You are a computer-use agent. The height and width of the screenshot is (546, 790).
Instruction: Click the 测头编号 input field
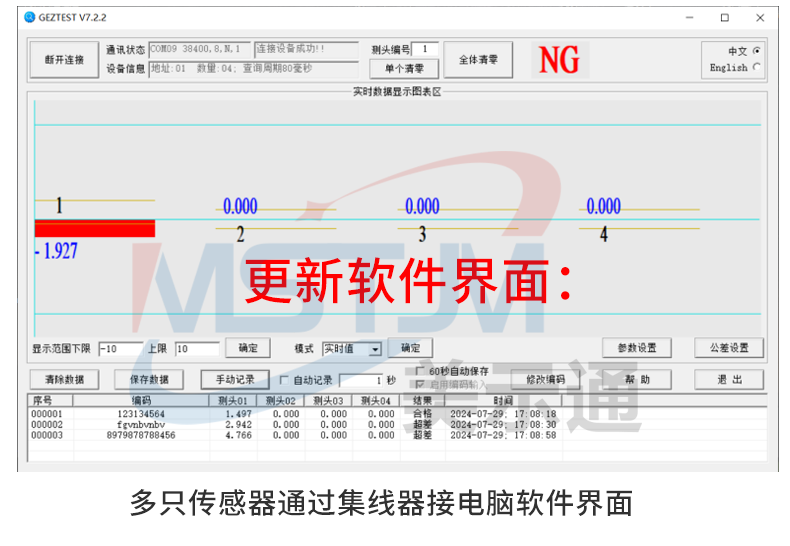click(424, 49)
